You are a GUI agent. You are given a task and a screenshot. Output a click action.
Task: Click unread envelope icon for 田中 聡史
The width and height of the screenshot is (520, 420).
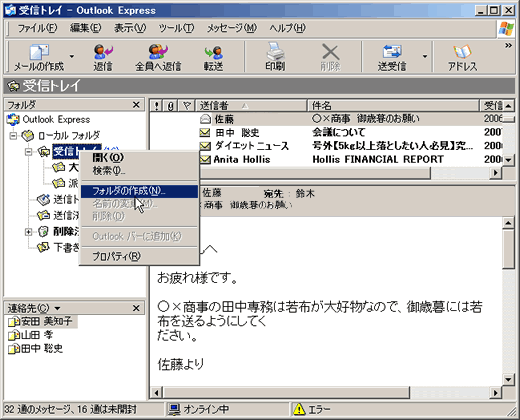(205, 133)
